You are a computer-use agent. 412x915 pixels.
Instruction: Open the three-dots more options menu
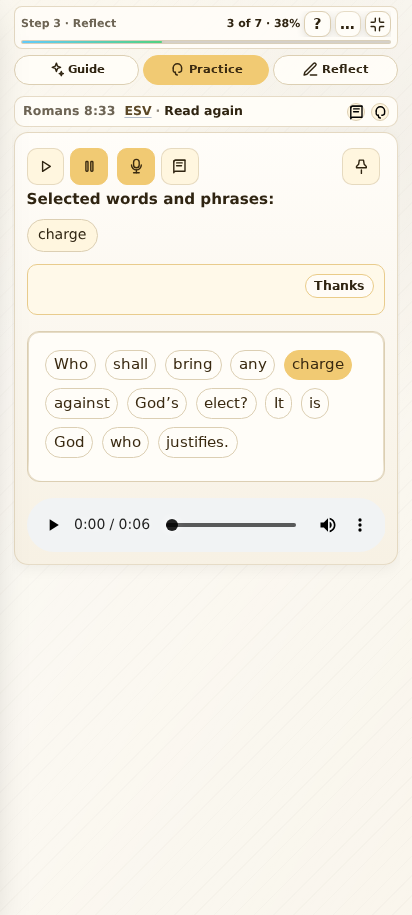[x=347, y=25]
